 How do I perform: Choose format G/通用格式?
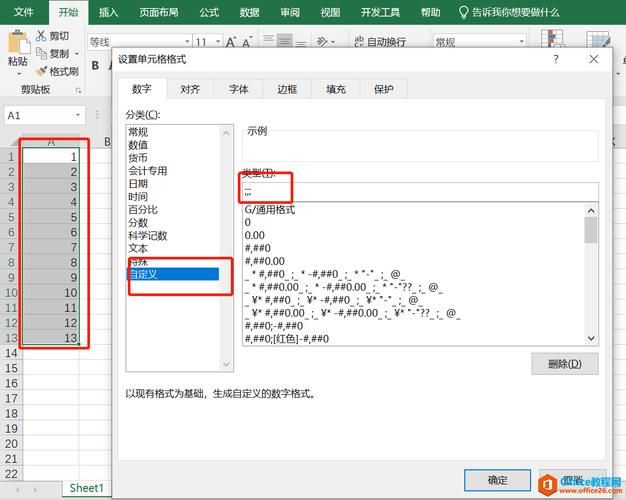coord(270,210)
